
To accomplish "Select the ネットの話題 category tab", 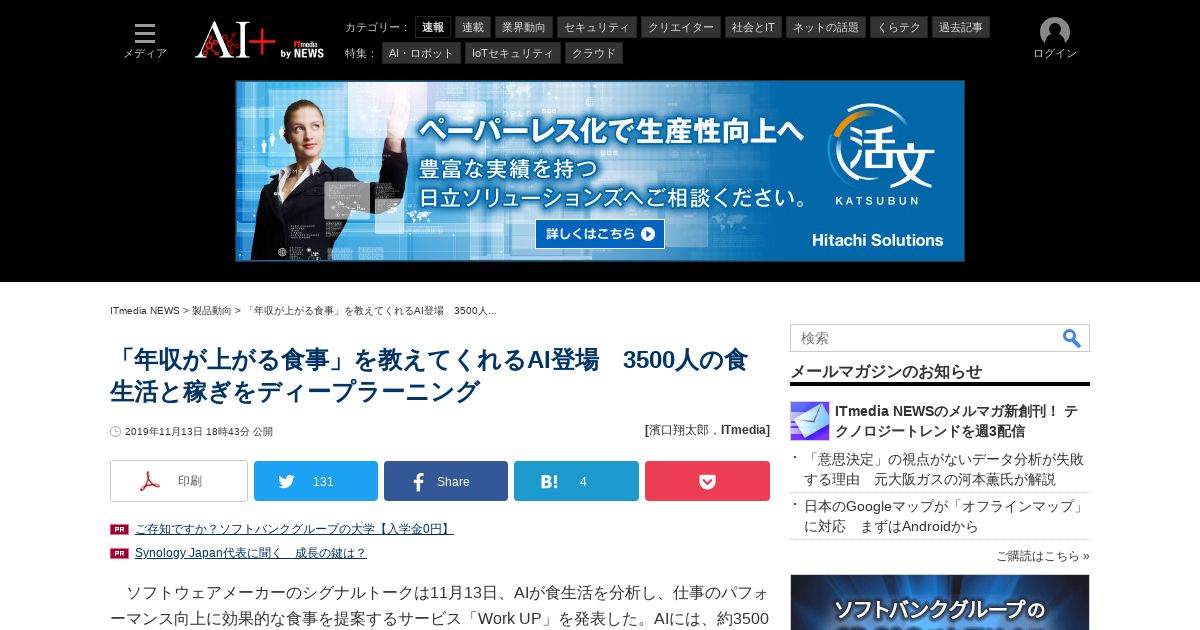I will (x=826, y=27).
